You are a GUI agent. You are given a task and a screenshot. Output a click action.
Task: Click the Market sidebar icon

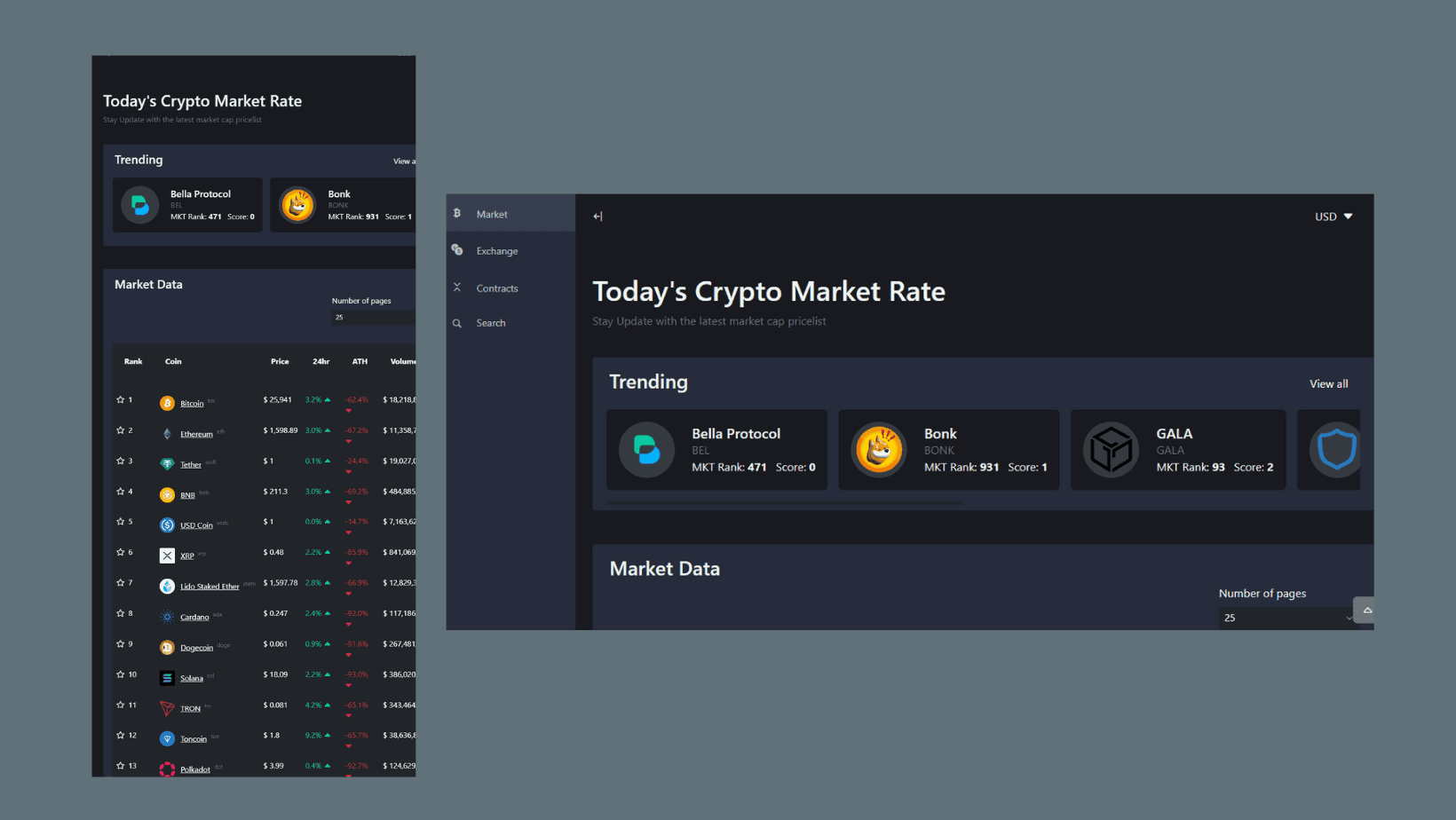[x=457, y=214]
